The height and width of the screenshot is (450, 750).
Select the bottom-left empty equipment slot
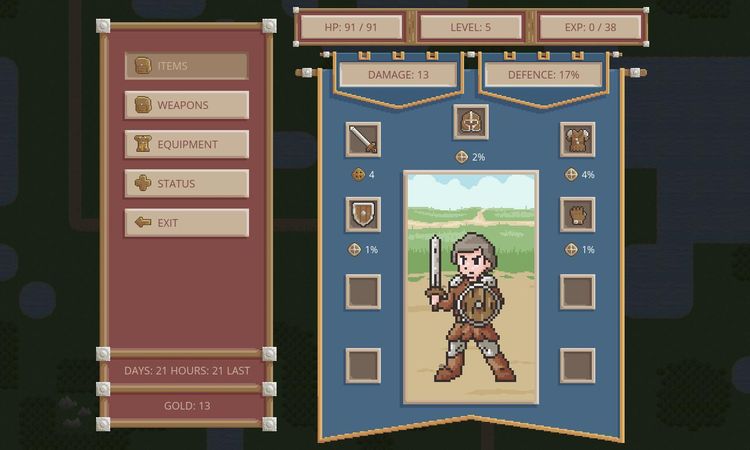[x=362, y=364]
